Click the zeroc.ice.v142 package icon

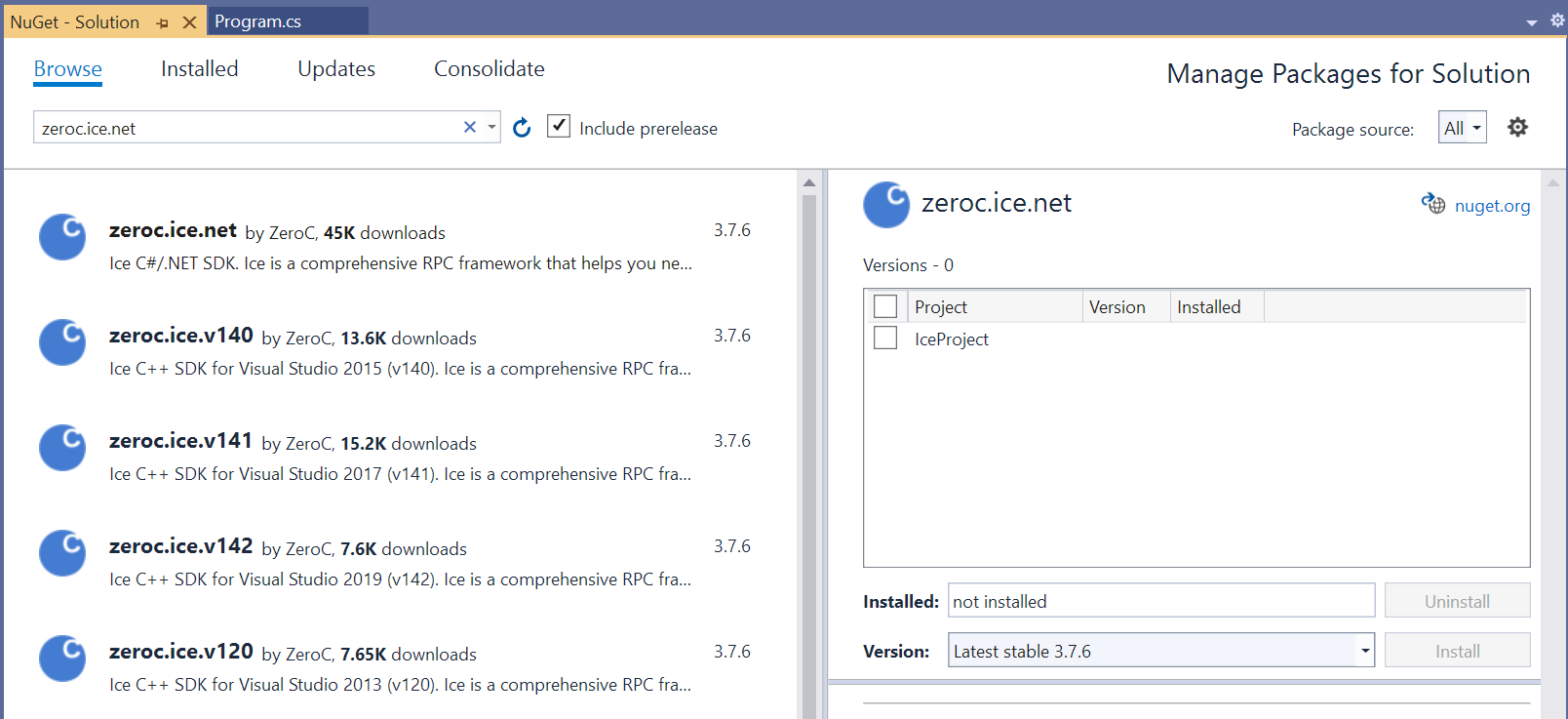[62, 553]
